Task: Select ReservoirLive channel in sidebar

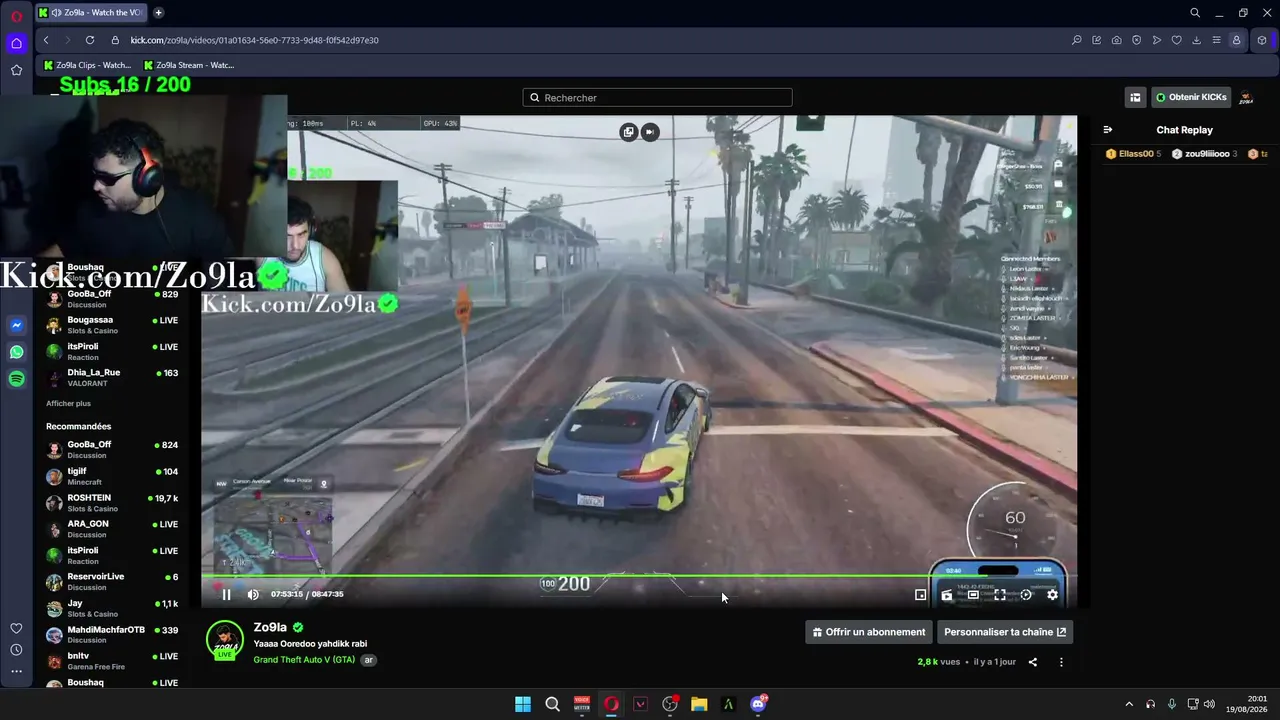Action: click(x=112, y=582)
